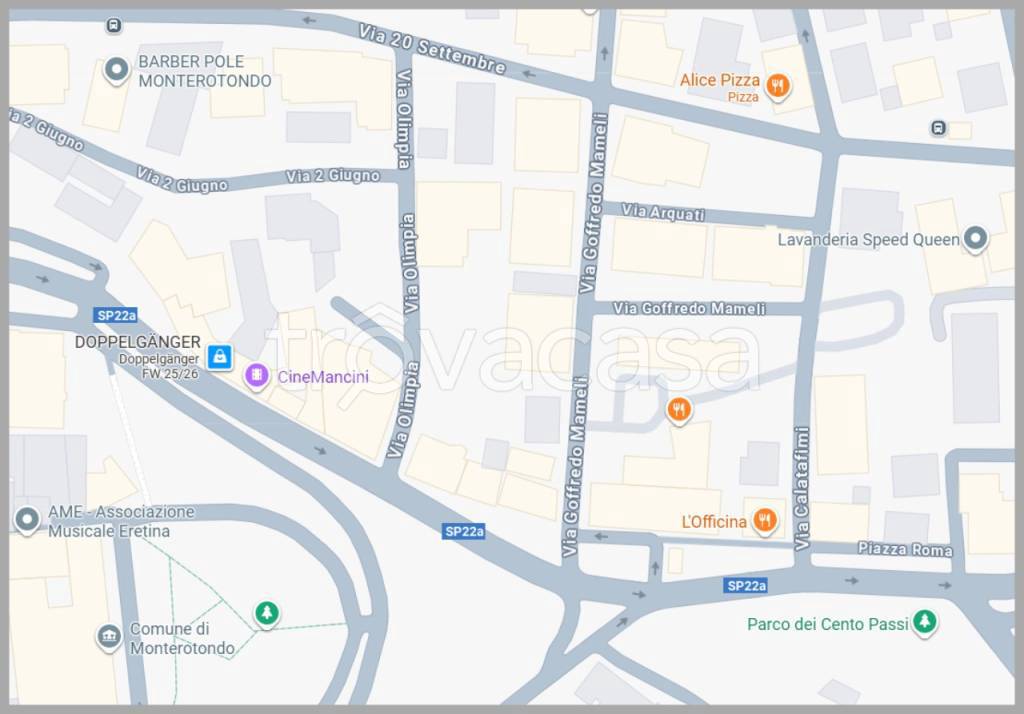Select the DOPPELGÄNGER store name label
The image size is (1024, 714).
pyautogui.click(x=137, y=342)
